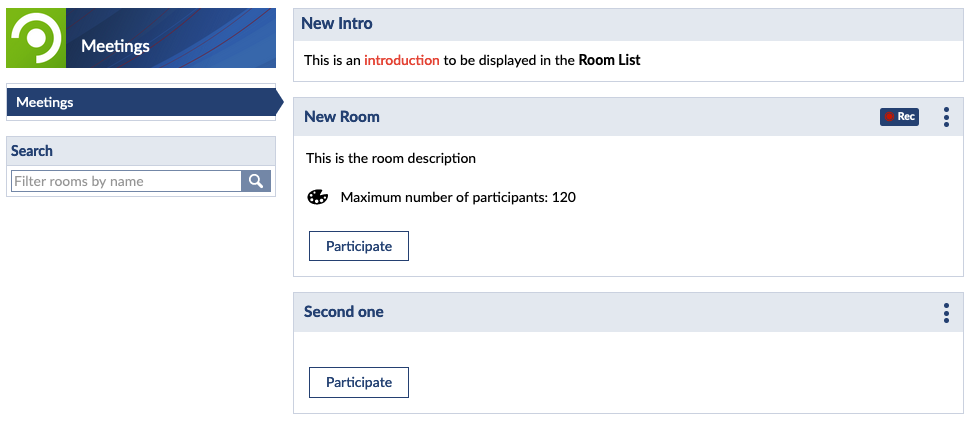Click the New Intro heading
The width and height of the screenshot is (970, 423).
(336, 24)
